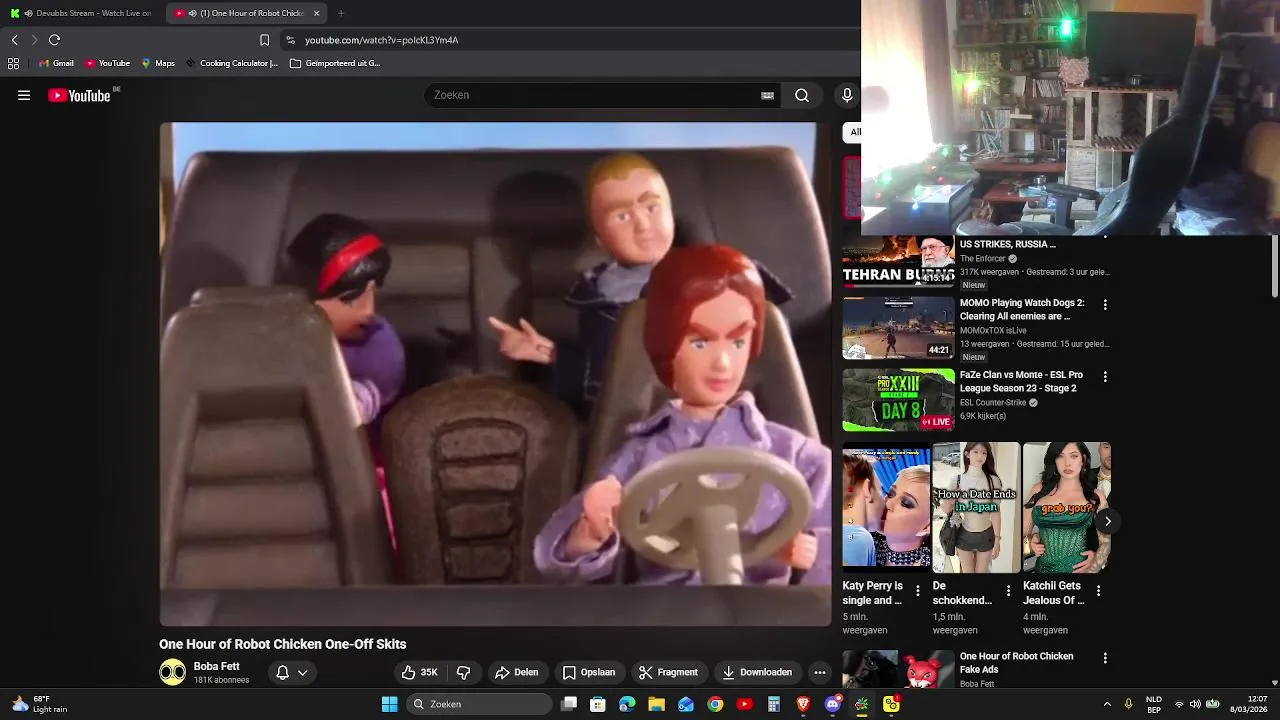The width and height of the screenshot is (1280, 720).
Task: Toggle the notification bell for Boba Fett
Action: pyautogui.click(x=282, y=672)
